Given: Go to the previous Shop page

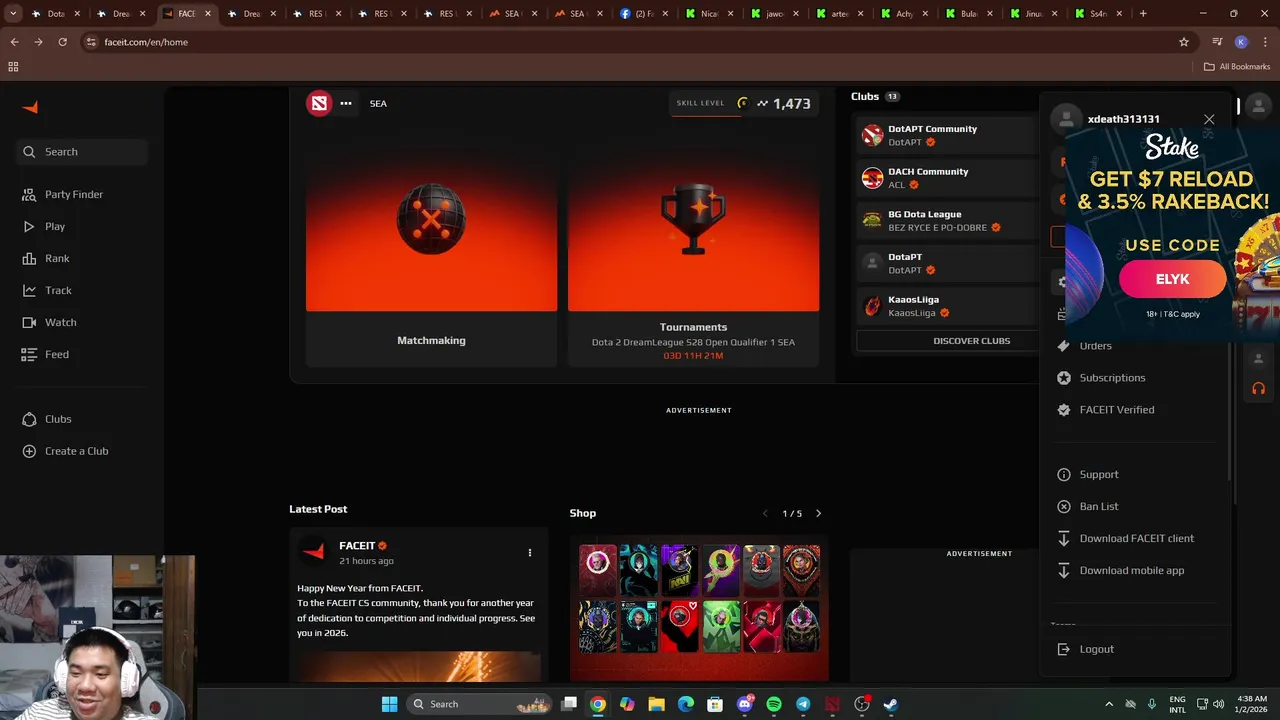Looking at the screenshot, I should 765,513.
